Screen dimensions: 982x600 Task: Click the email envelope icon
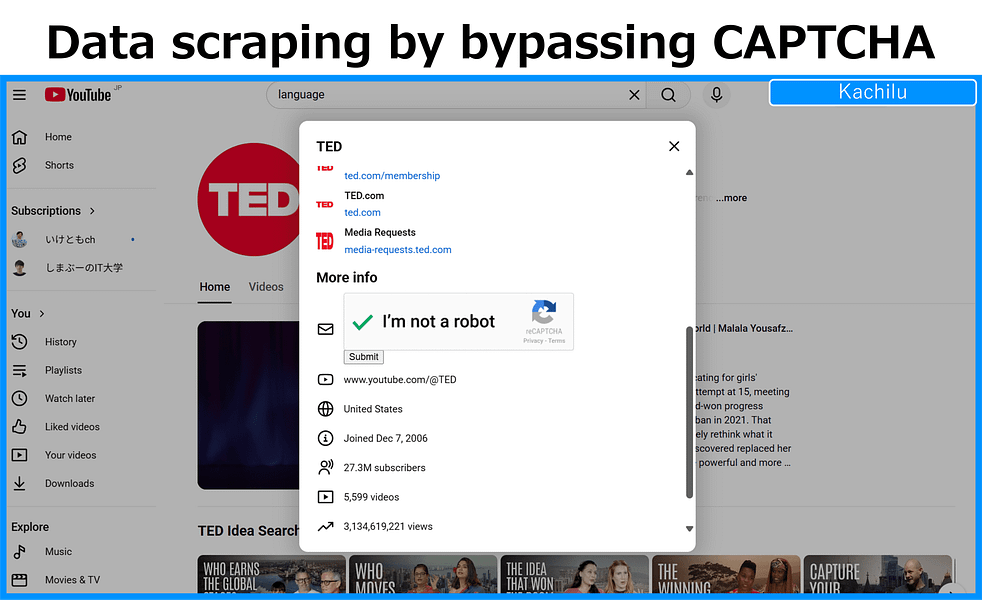[x=326, y=329]
